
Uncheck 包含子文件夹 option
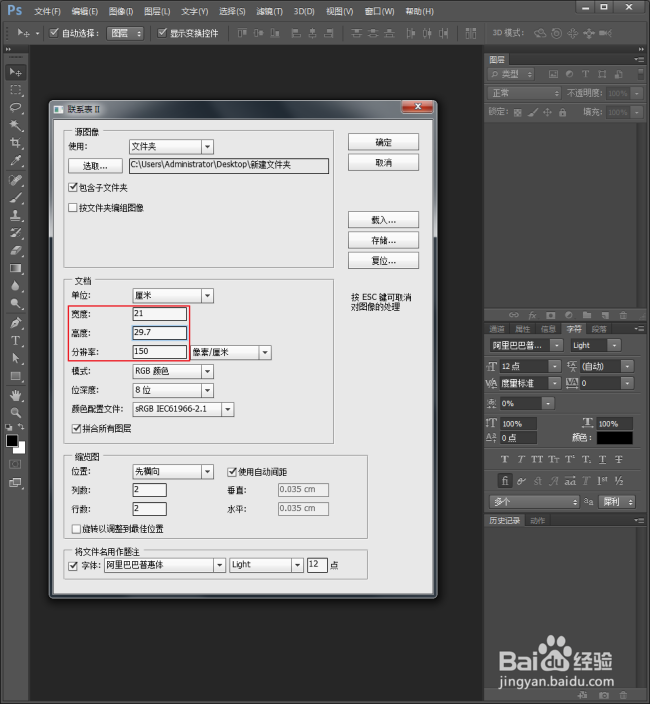tap(73, 187)
